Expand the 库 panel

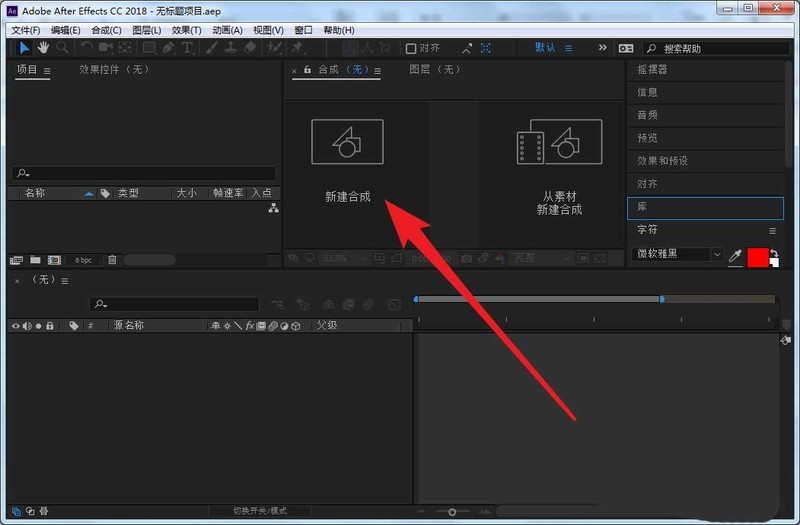click(x=705, y=208)
